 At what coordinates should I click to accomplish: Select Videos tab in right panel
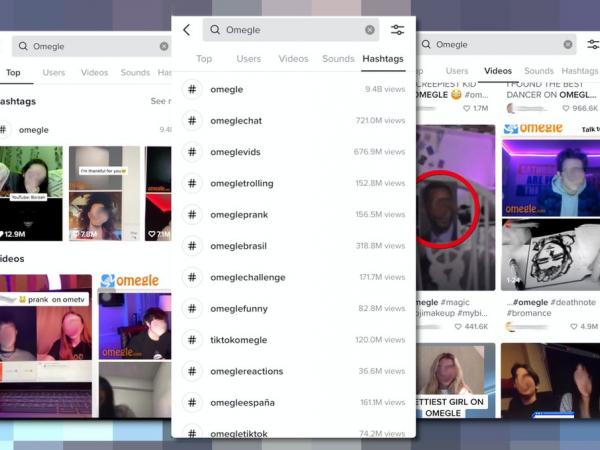click(498, 71)
